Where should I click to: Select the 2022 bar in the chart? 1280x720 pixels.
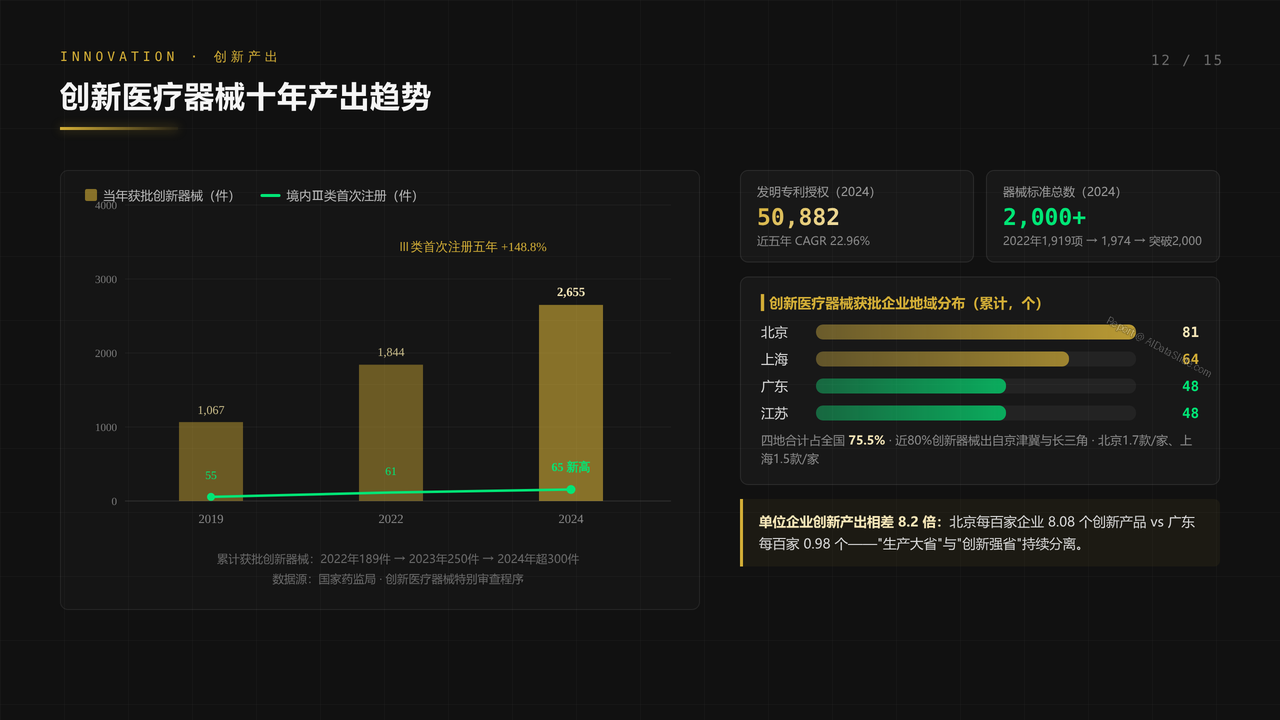391,433
